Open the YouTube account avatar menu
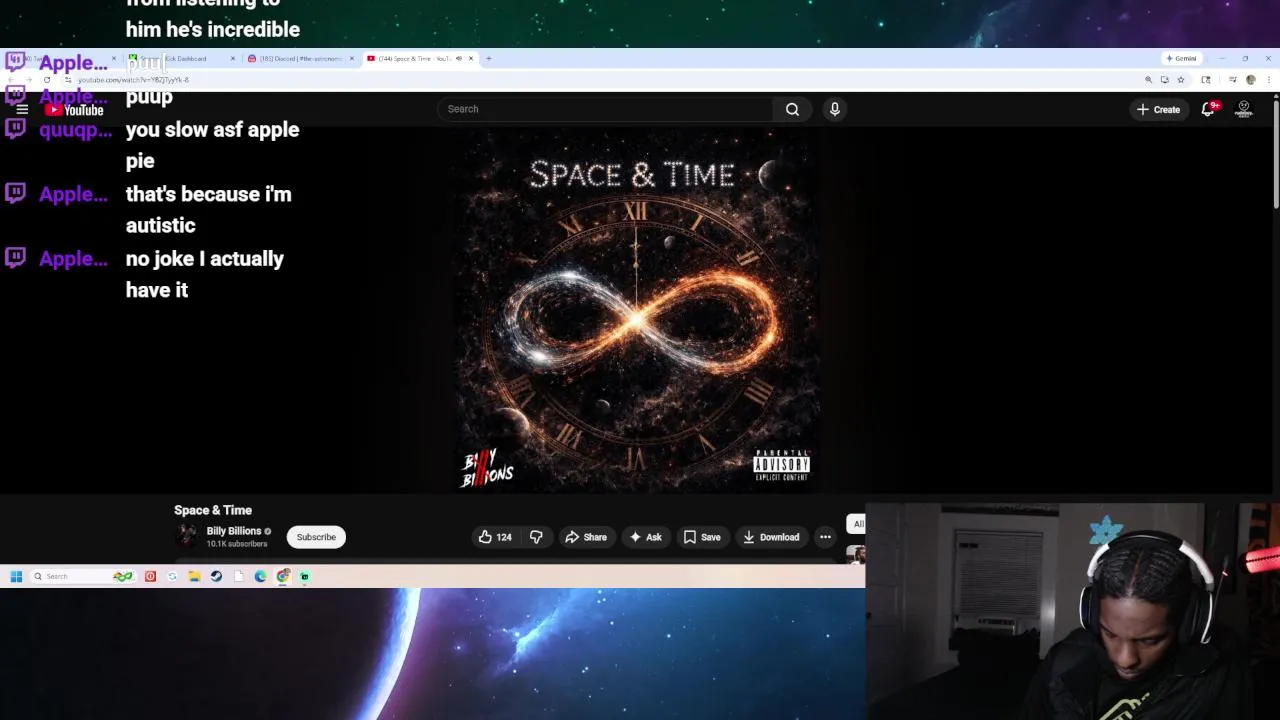The image size is (1280, 720). tap(1244, 109)
